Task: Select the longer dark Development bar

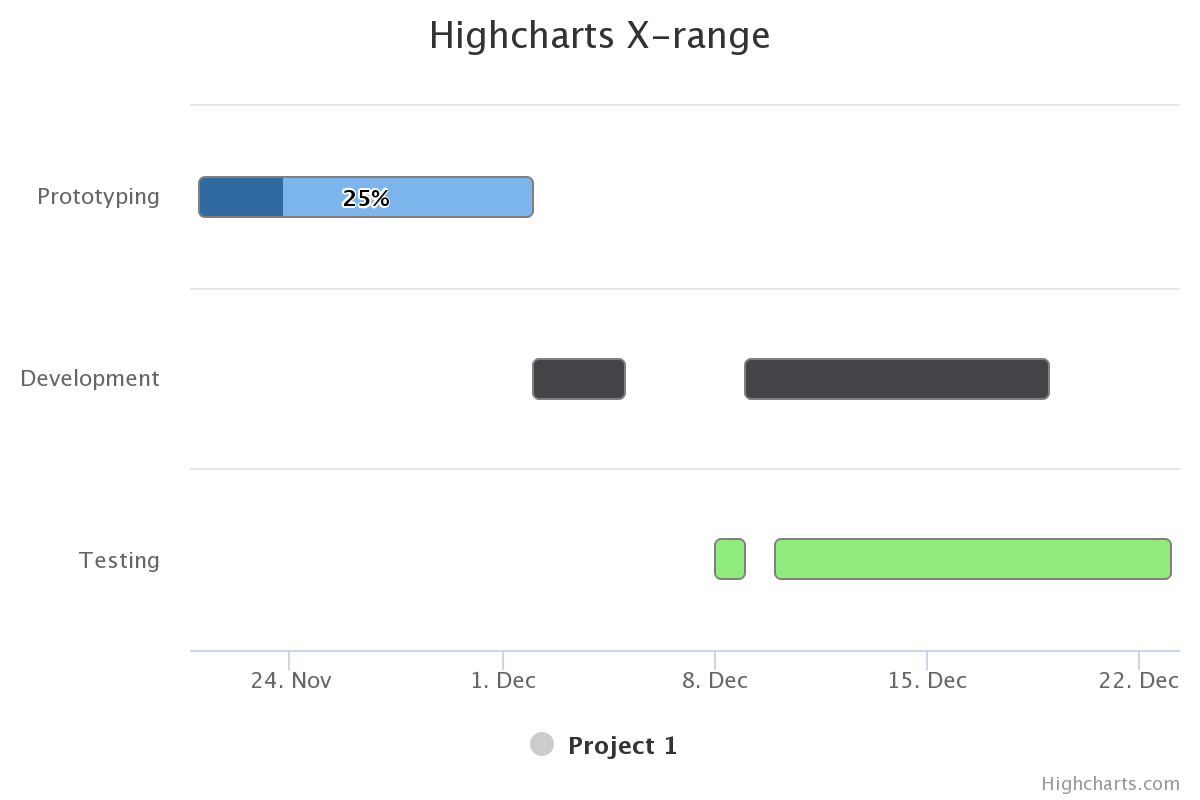Action: point(897,379)
